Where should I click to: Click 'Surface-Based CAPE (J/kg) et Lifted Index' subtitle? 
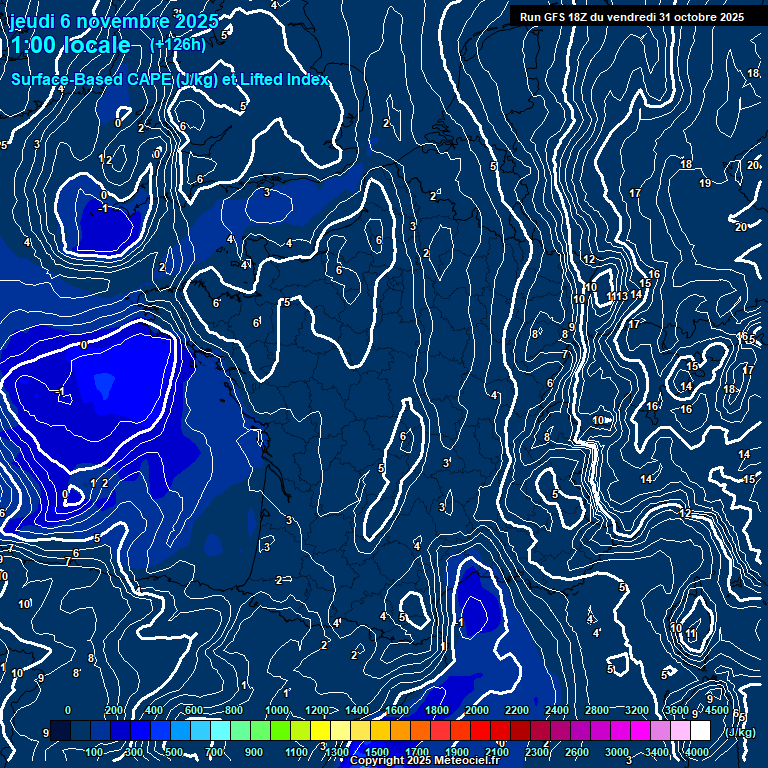click(x=169, y=79)
